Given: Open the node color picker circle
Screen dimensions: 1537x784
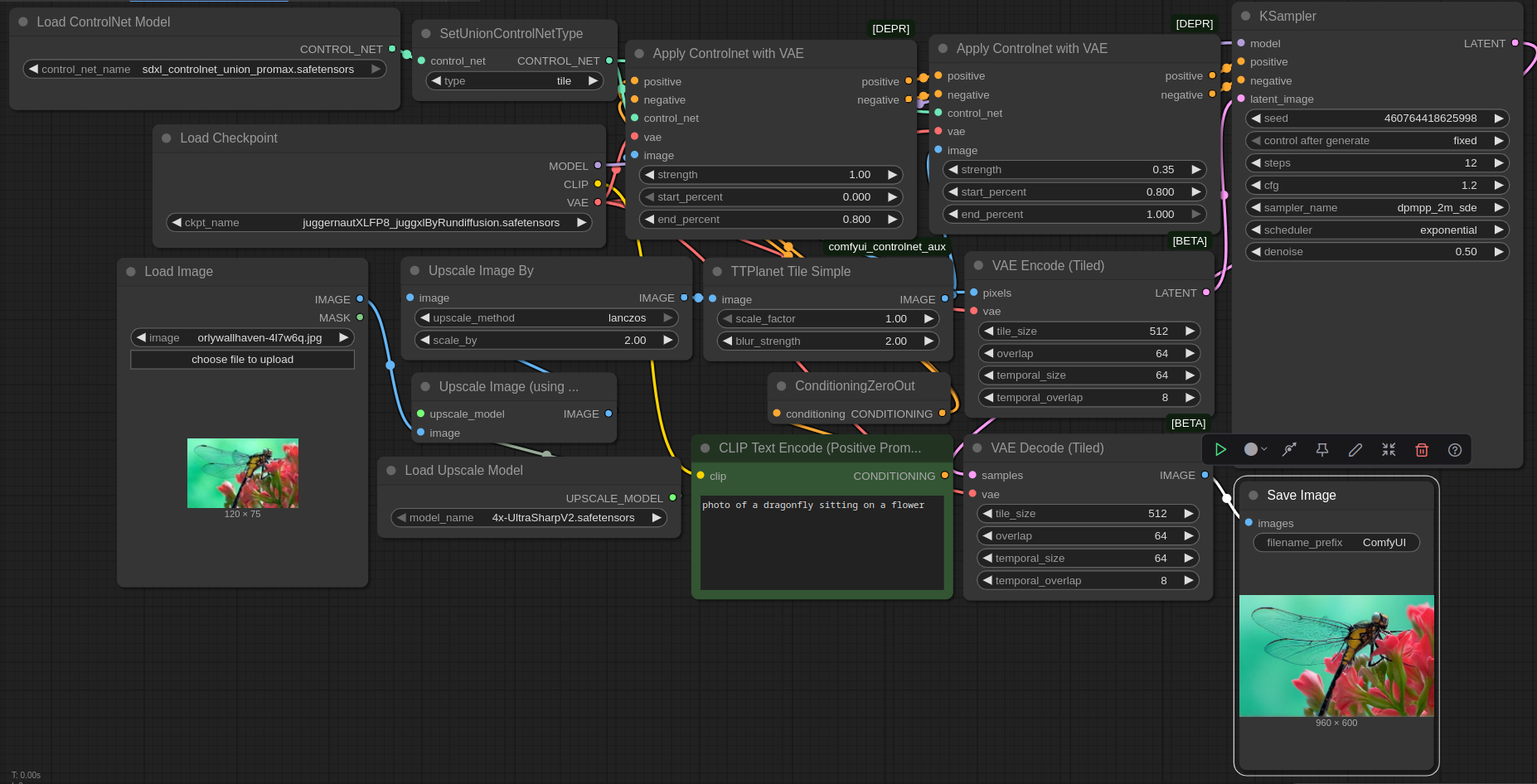Looking at the screenshot, I should (1251, 449).
